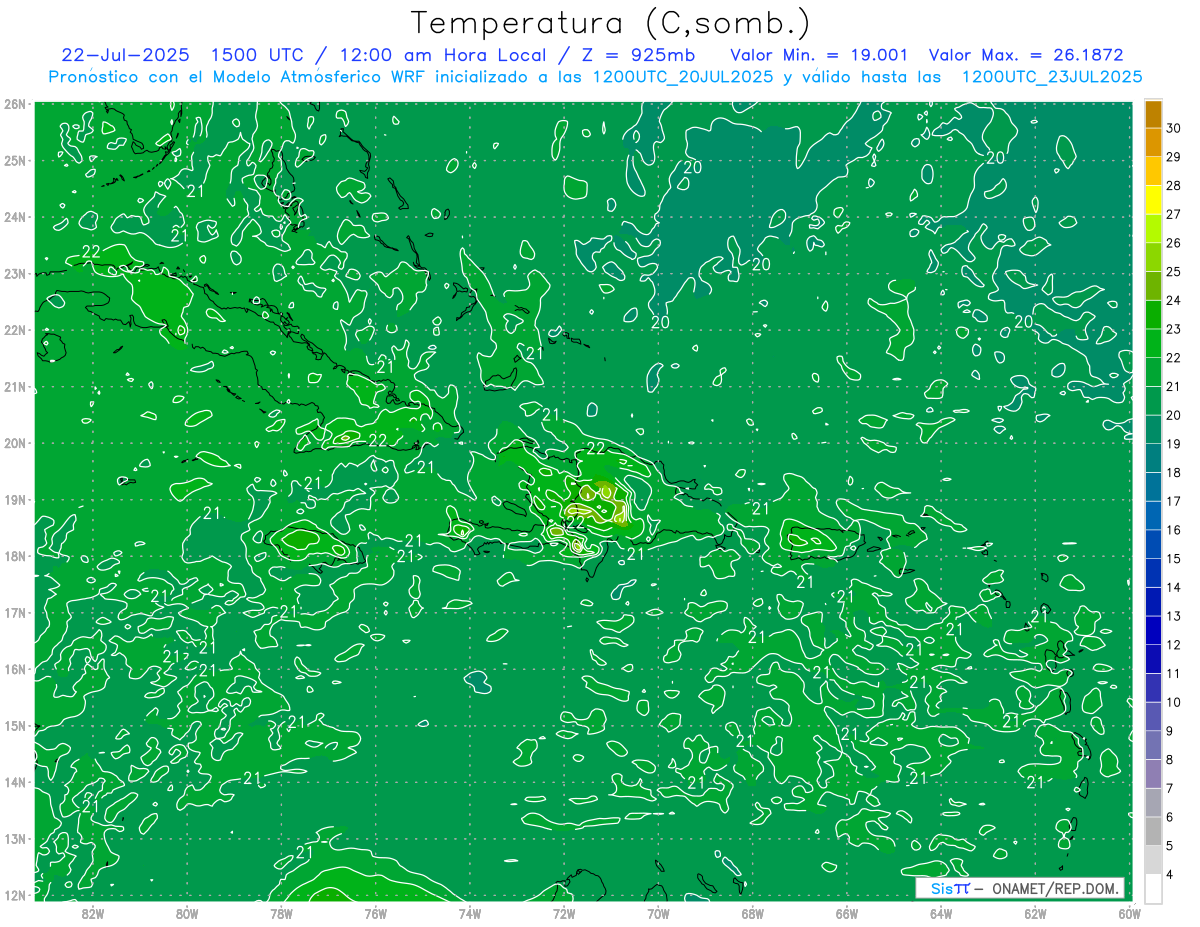
Task: Click the '62W' longitude axis label
Action: pos(1035,913)
